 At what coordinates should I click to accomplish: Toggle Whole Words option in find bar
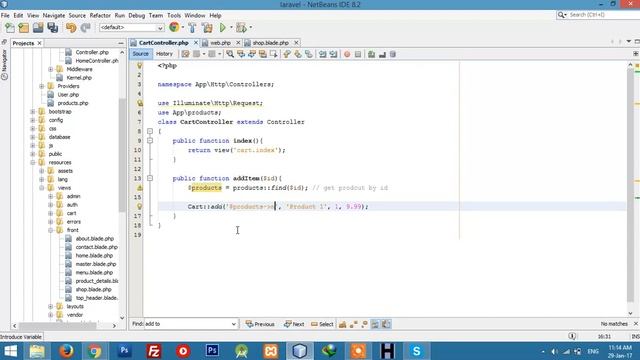coord(353,324)
